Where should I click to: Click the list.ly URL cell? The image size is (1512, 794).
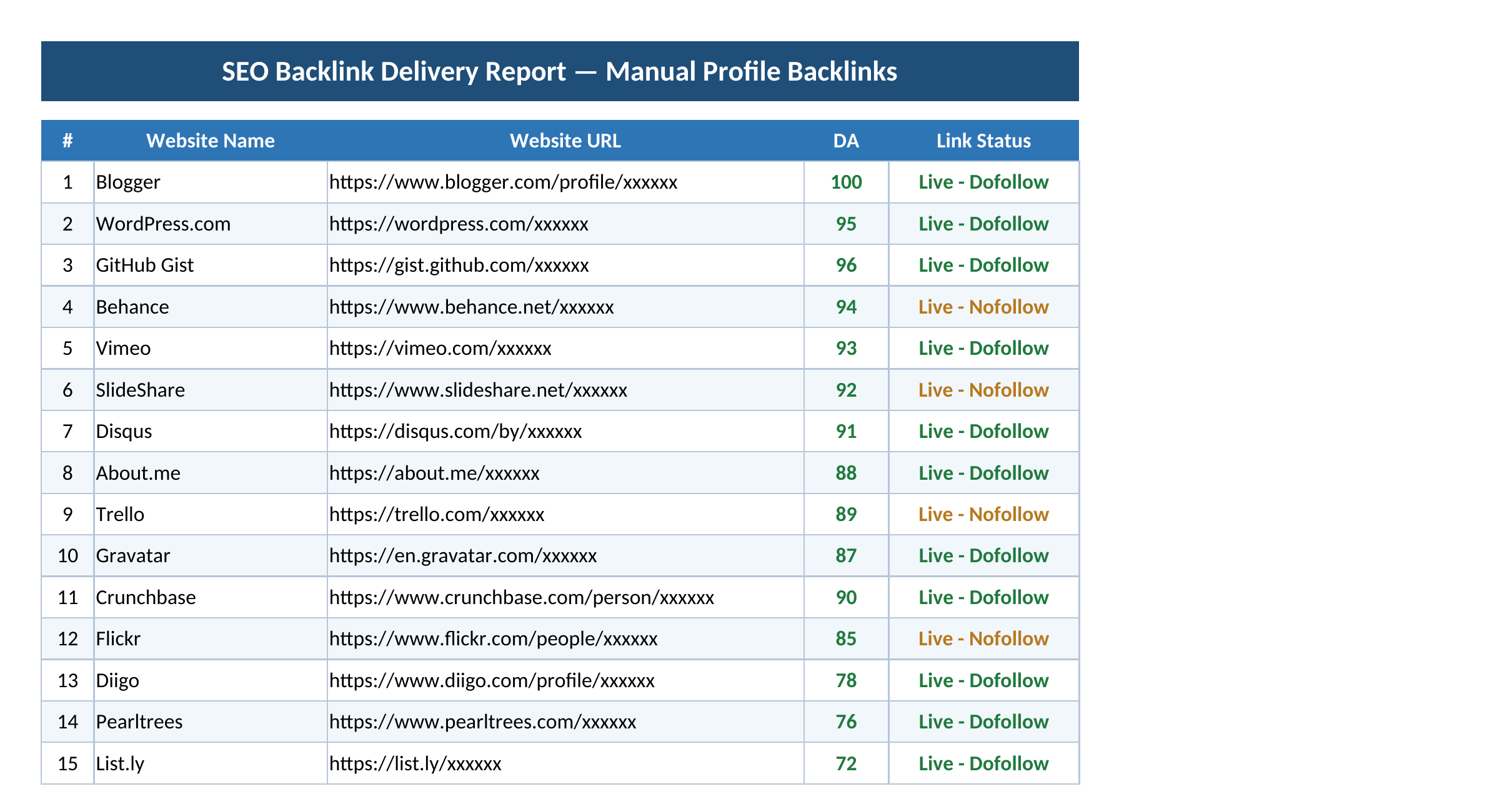click(565, 763)
